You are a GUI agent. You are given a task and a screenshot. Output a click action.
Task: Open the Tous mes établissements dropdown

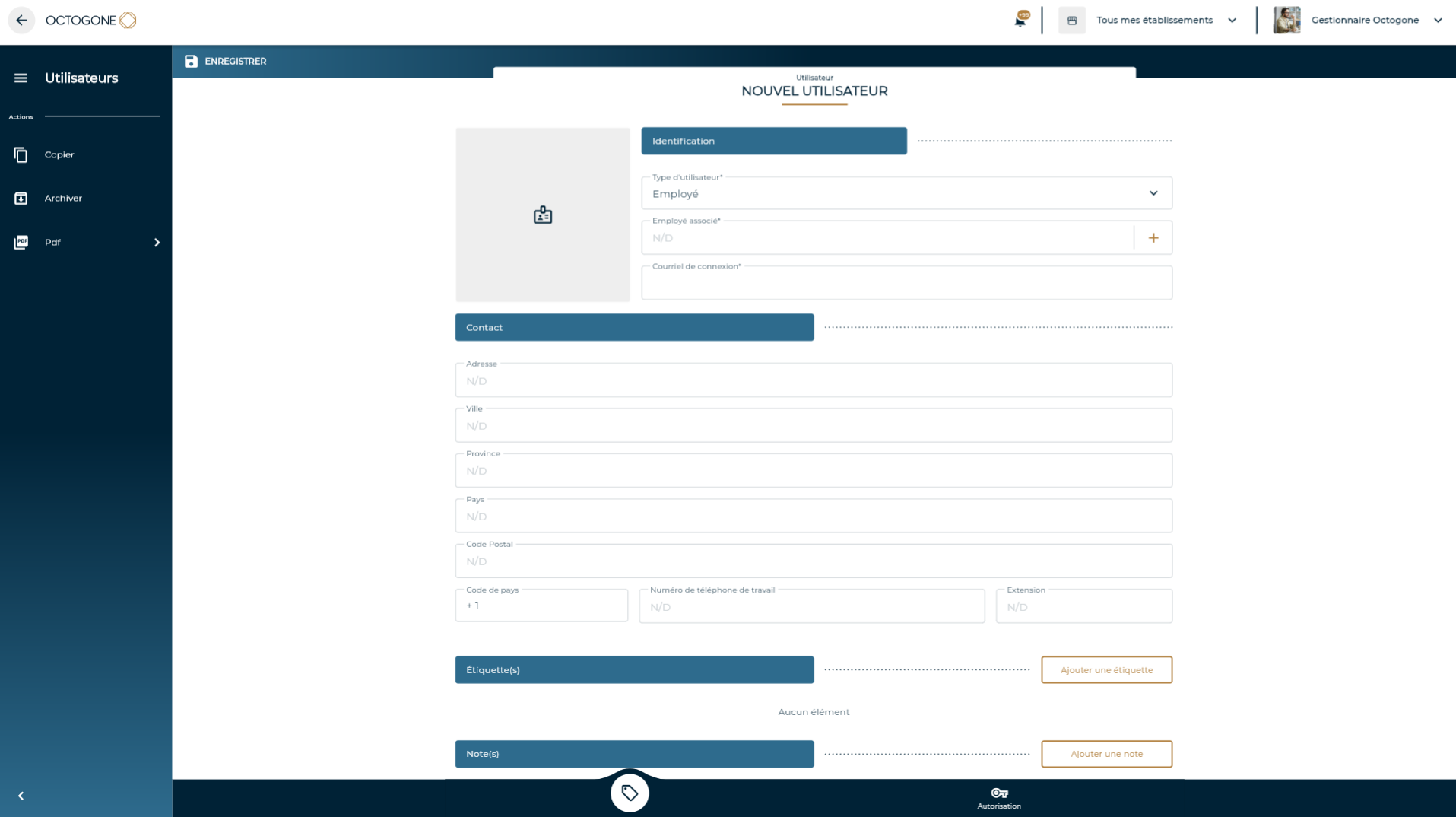click(1166, 21)
